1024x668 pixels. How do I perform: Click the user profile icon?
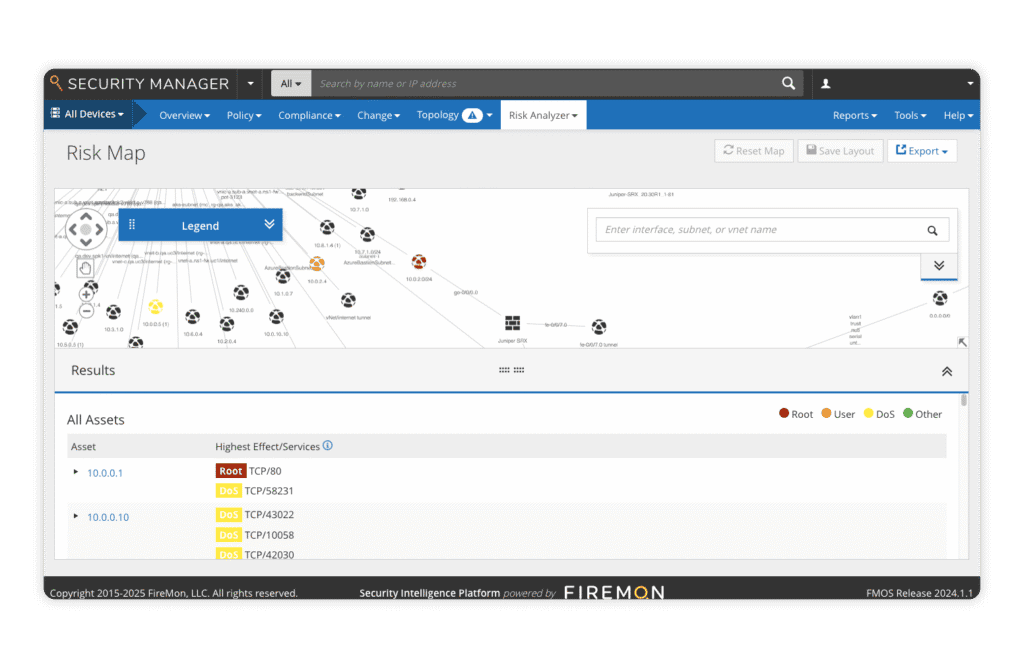tap(826, 83)
